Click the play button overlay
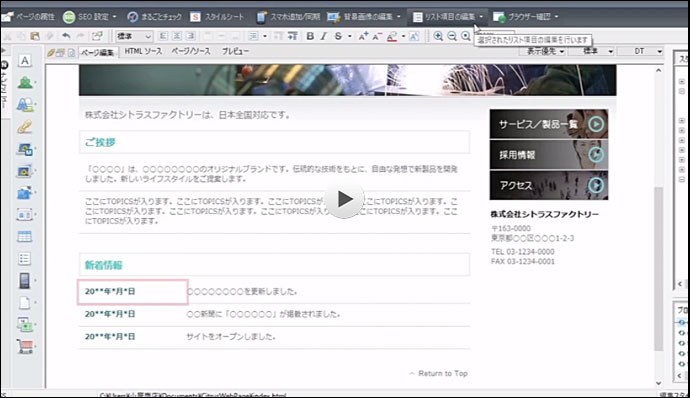Screen dimensions: 690x398 tap(345, 199)
